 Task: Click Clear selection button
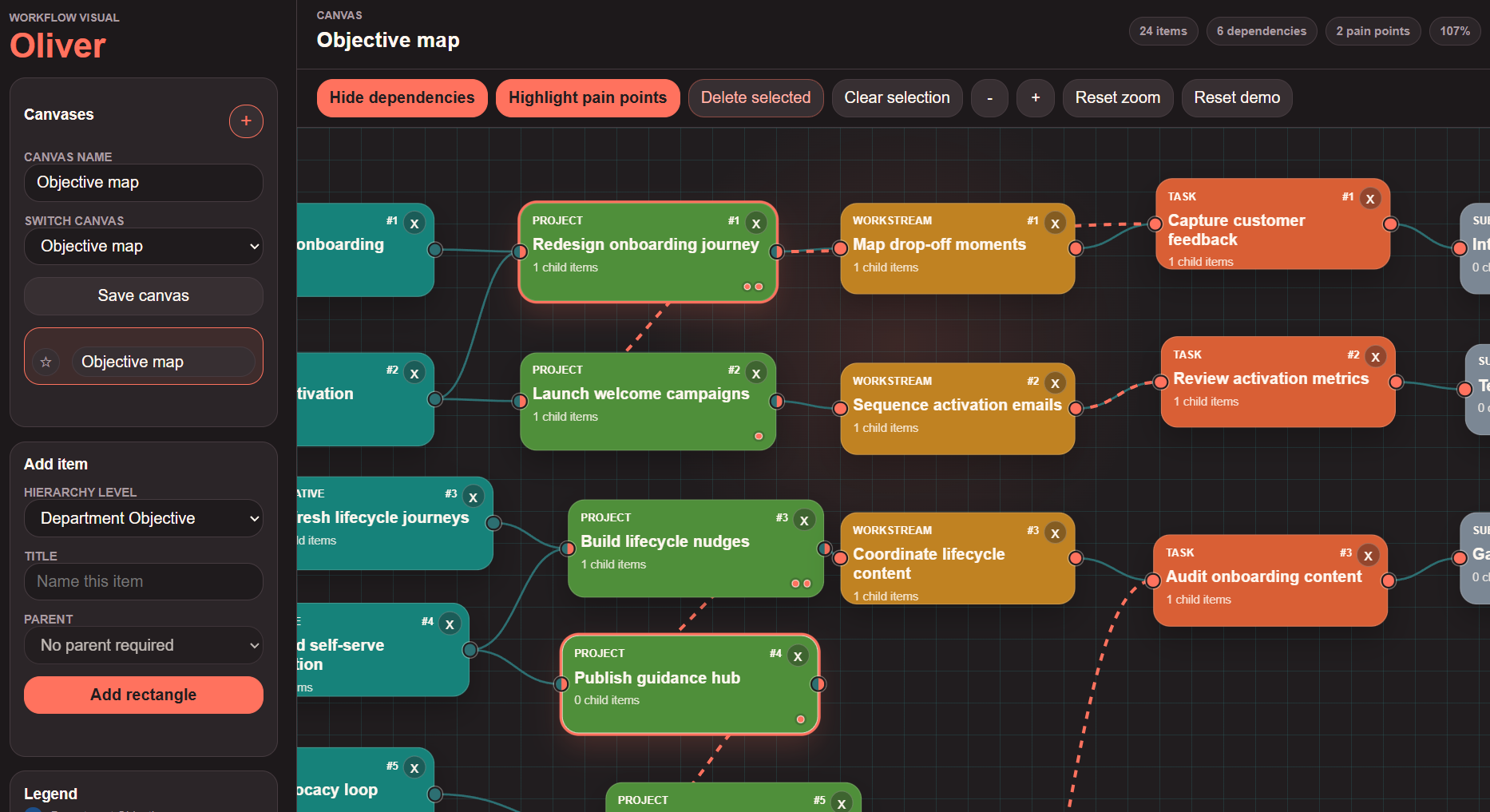click(897, 97)
